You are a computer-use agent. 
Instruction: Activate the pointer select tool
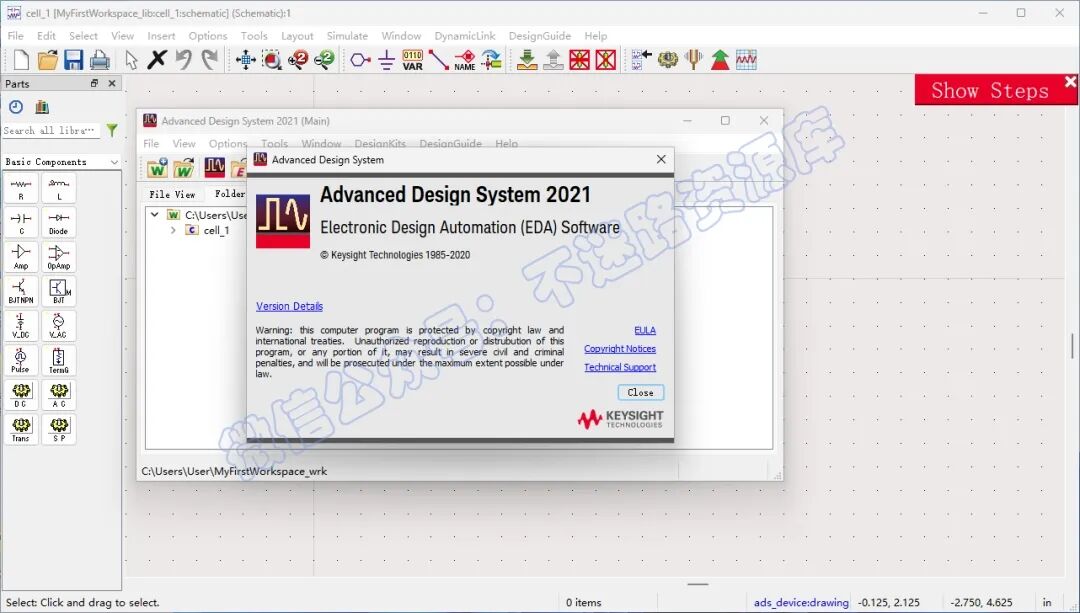[x=131, y=60]
